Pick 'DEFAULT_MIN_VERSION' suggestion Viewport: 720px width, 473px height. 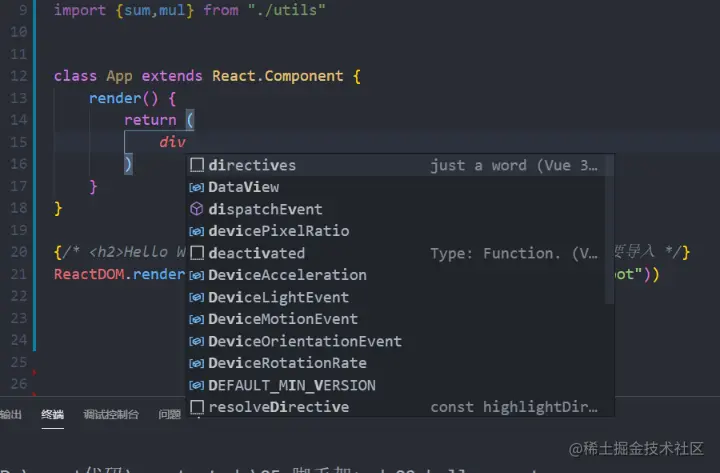click(x=396, y=385)
